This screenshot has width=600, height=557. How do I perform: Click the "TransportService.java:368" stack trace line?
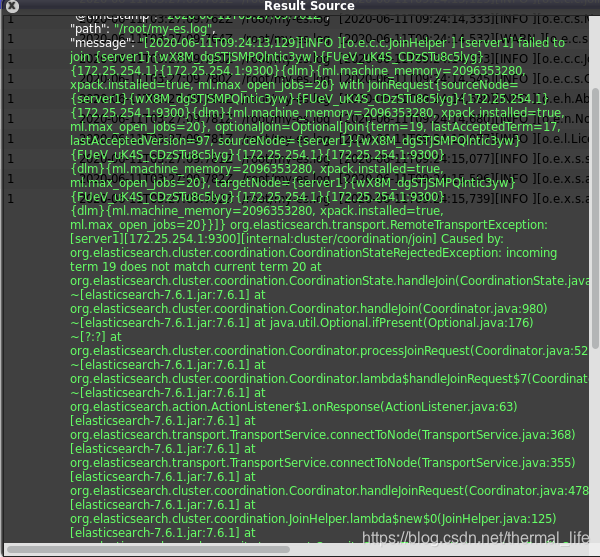pos(323,435)
